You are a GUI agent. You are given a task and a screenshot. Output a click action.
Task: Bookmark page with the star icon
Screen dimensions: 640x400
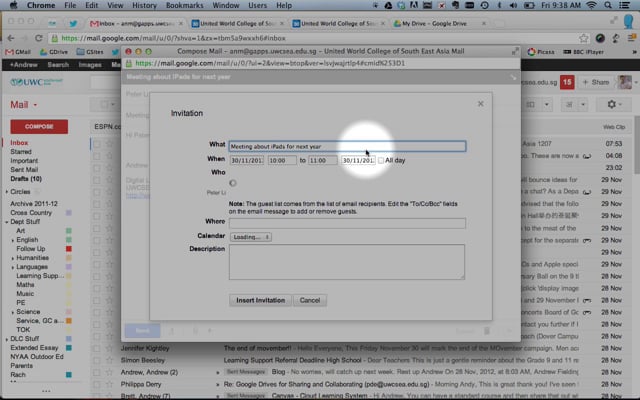pyautogui.click(x=584, y=38)
